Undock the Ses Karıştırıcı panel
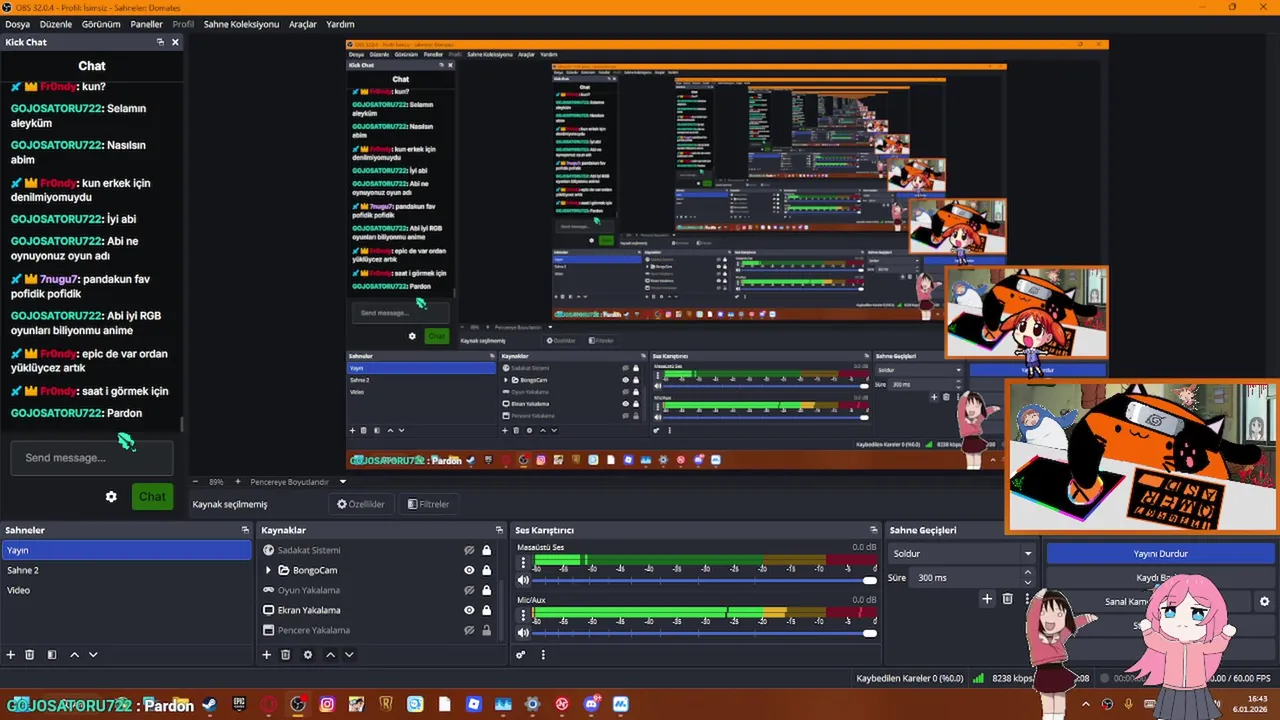 874,530
